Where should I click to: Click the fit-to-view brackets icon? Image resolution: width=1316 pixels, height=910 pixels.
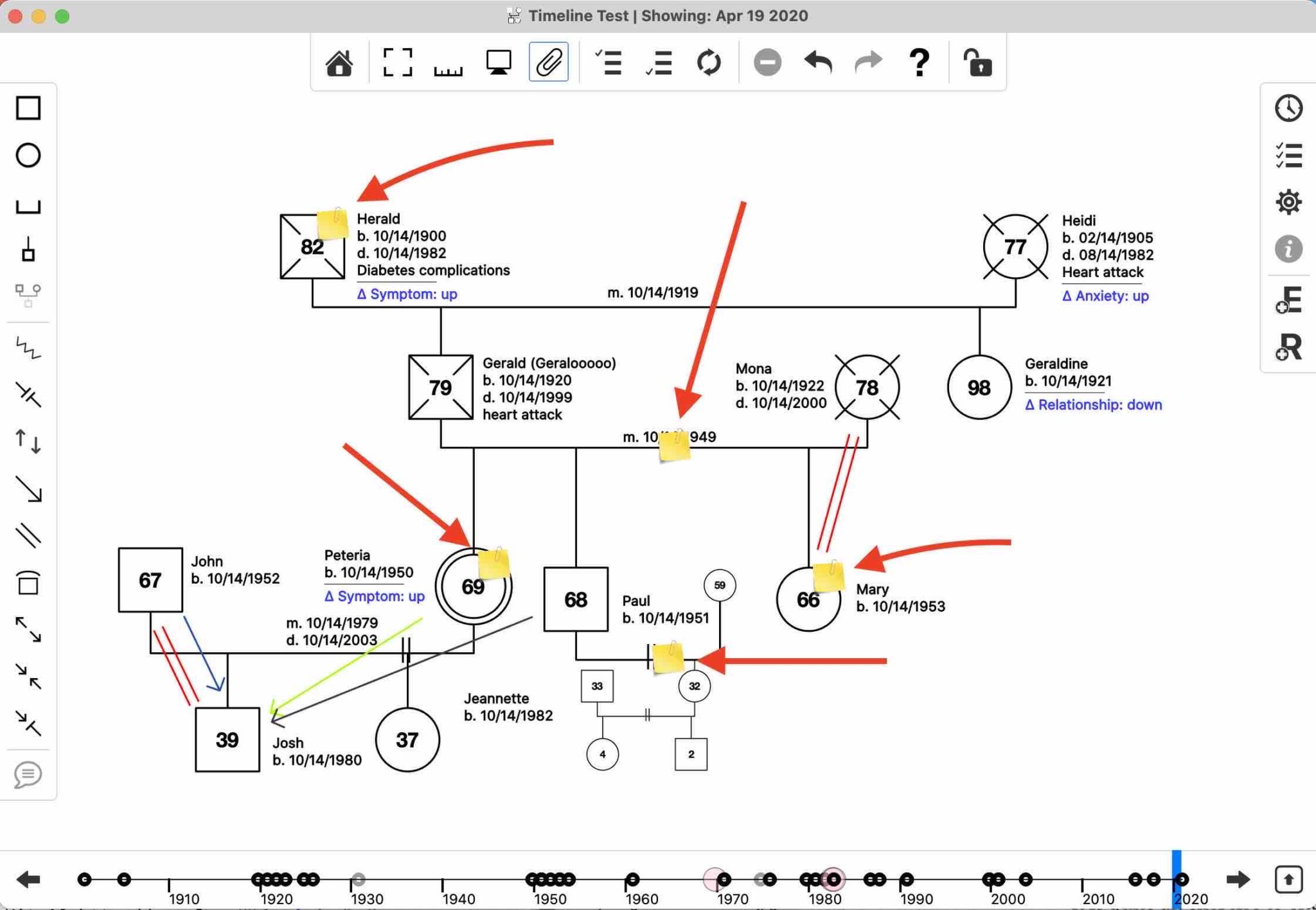pos(398,62)
